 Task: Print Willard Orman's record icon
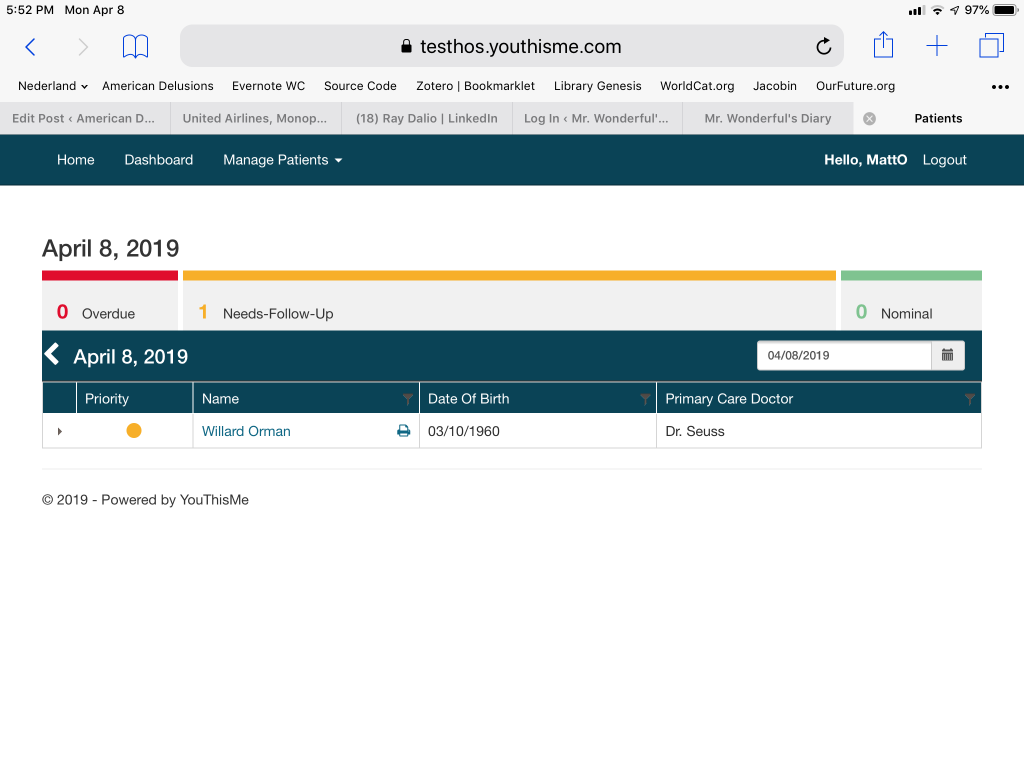[404, 431]
